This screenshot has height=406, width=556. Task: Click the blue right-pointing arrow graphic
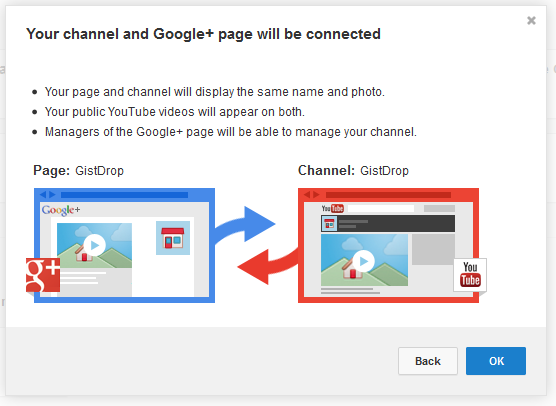[245, 225]
